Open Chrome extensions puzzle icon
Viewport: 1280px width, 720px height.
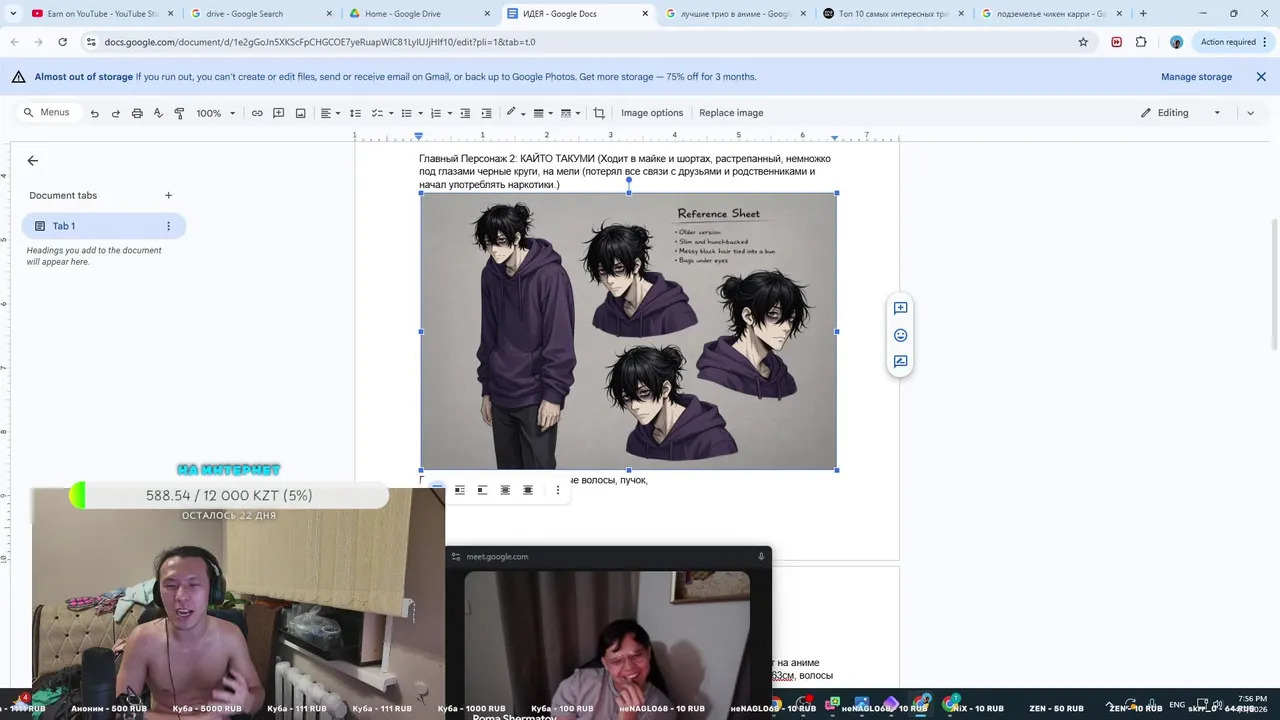pos(1141,42)
